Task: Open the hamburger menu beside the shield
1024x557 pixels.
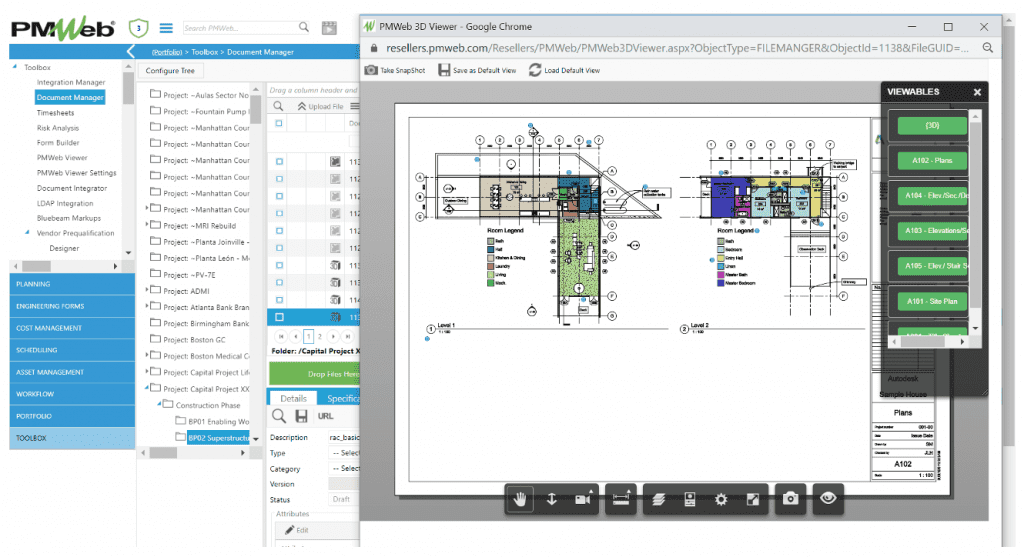Action: (167, 28)
